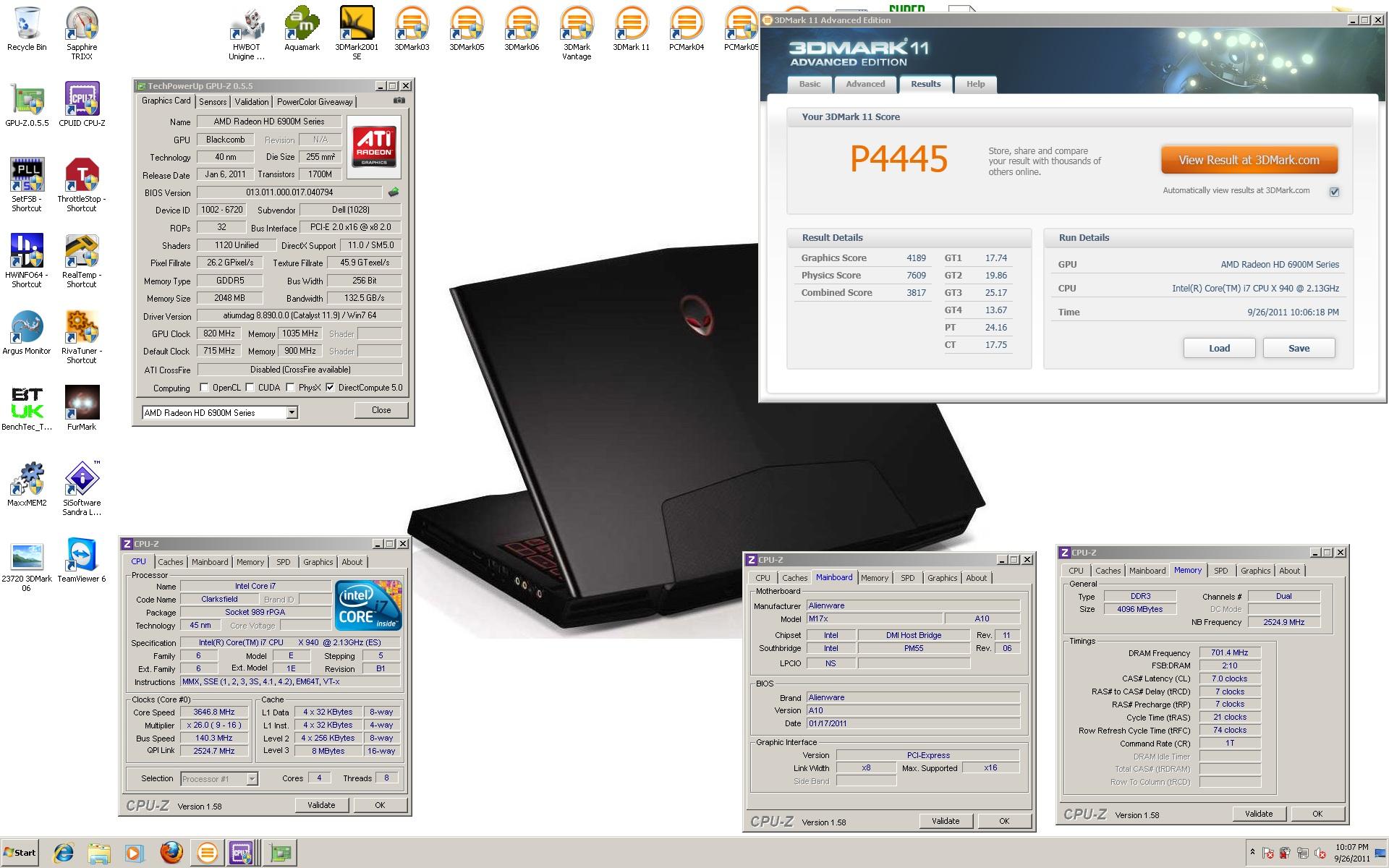
Task: Open Firefox from the taskbar
Action: (x=171, y=853)
